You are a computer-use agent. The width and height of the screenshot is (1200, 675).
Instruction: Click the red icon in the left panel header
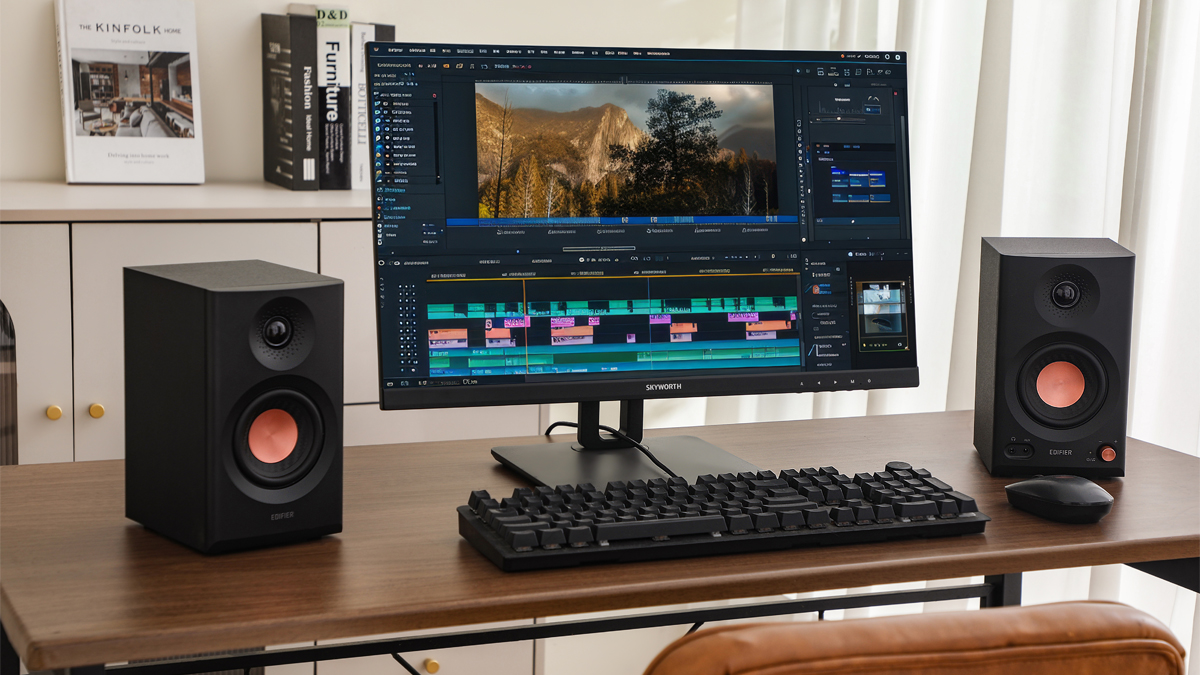coord(434,95)
